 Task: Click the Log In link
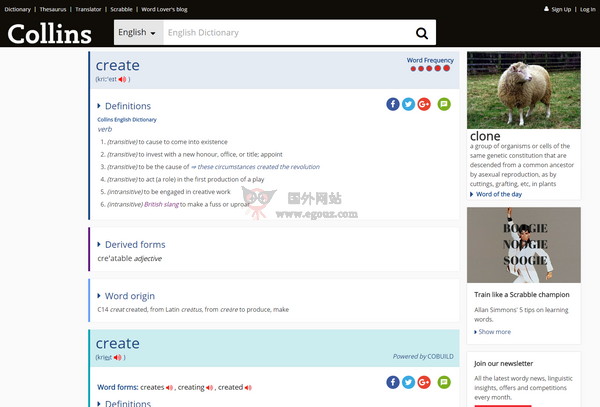[x=587, y=9]
